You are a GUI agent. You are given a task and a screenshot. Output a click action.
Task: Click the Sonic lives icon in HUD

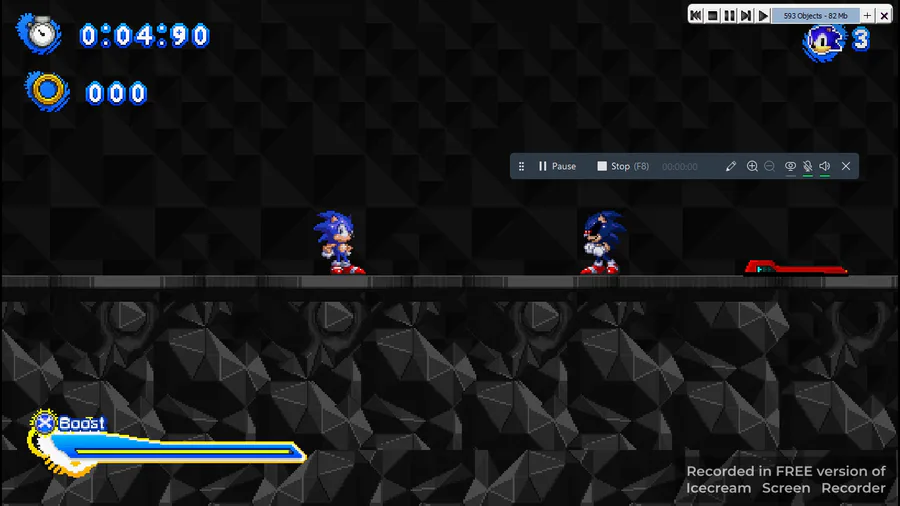[824, 41]
